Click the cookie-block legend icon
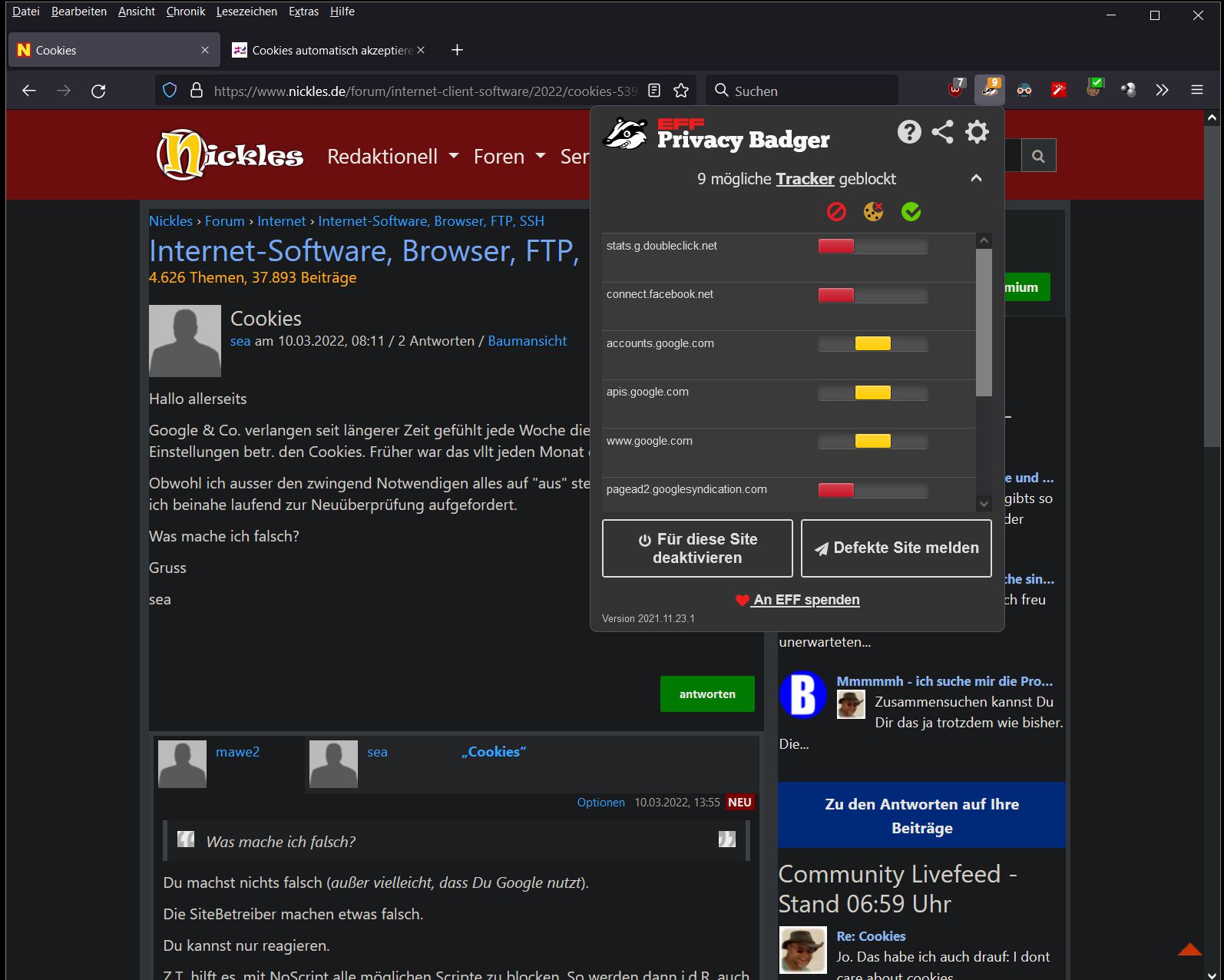The width and height of the screenshot is (1224, 980). tap(873, 211)
